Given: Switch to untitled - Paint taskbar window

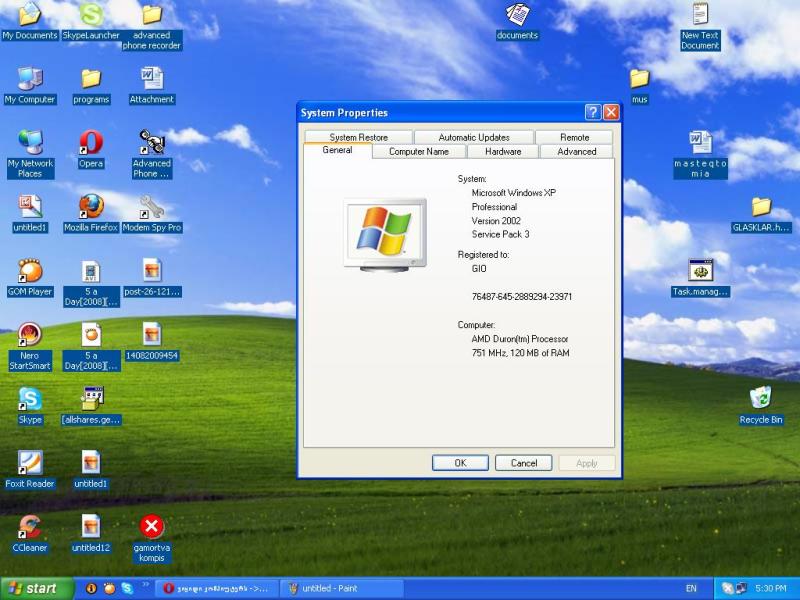Looking at the screenshot, I should pos(335,588).
